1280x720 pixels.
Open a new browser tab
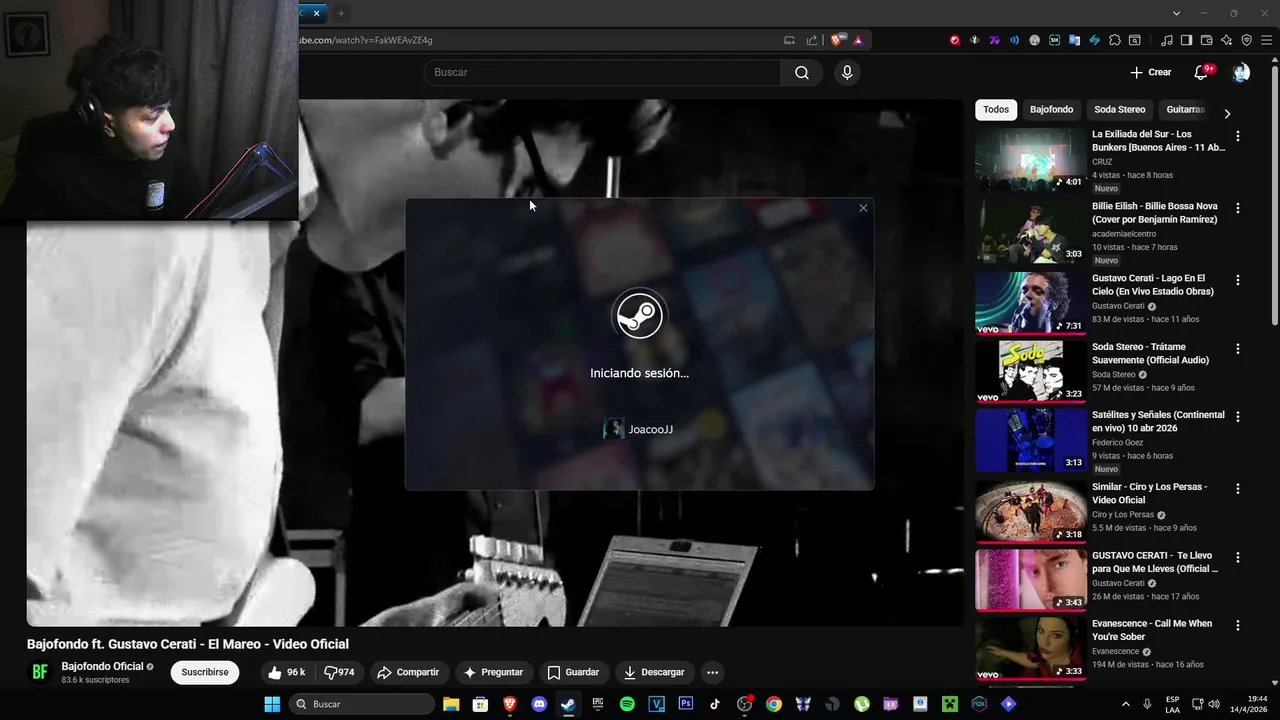coord(341,13)
